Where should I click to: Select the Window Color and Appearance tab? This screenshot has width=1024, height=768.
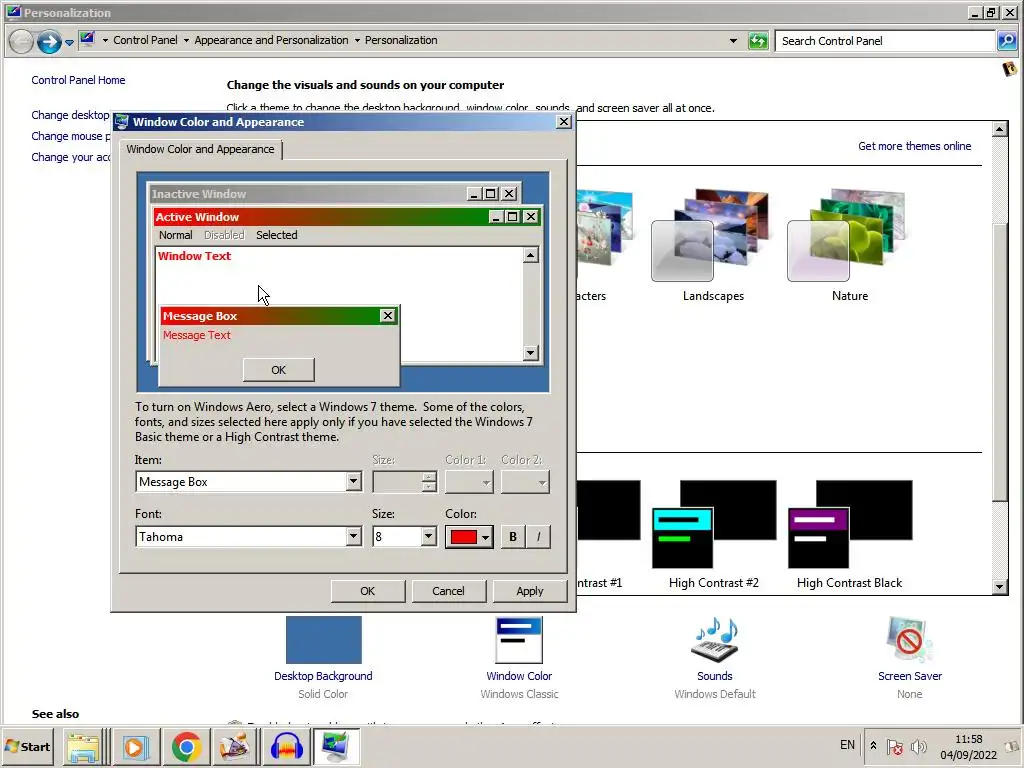pyautogui.click(x=200, y=149)
